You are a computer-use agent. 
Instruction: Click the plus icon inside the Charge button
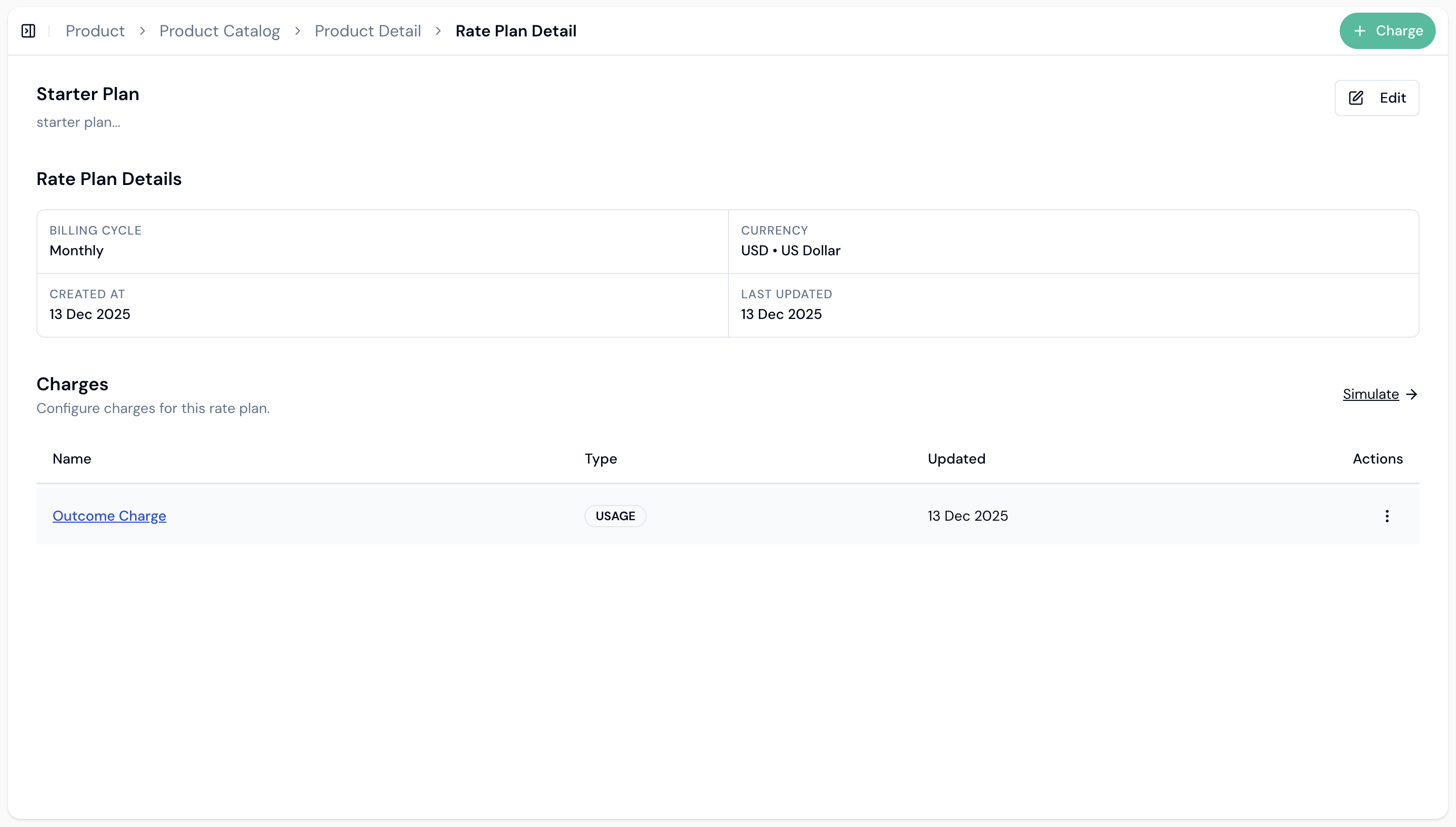coord(1360,31)
